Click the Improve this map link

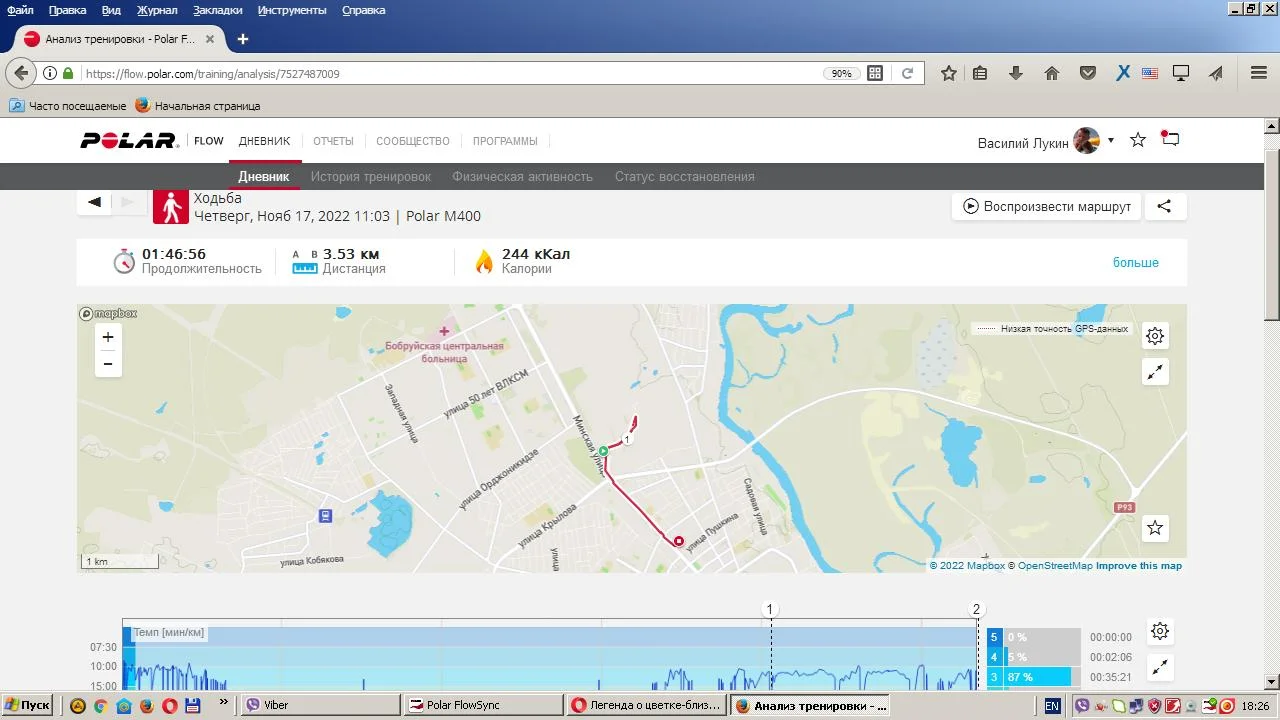[1139, 566]
